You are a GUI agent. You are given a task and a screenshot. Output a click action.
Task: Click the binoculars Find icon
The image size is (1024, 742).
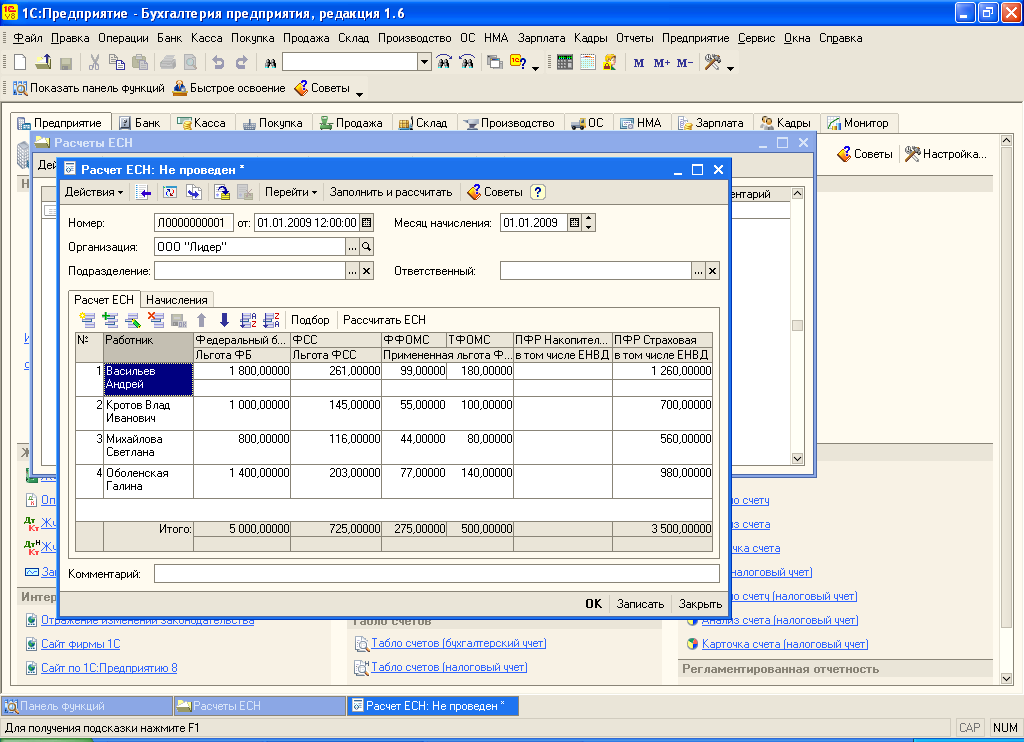270,63
